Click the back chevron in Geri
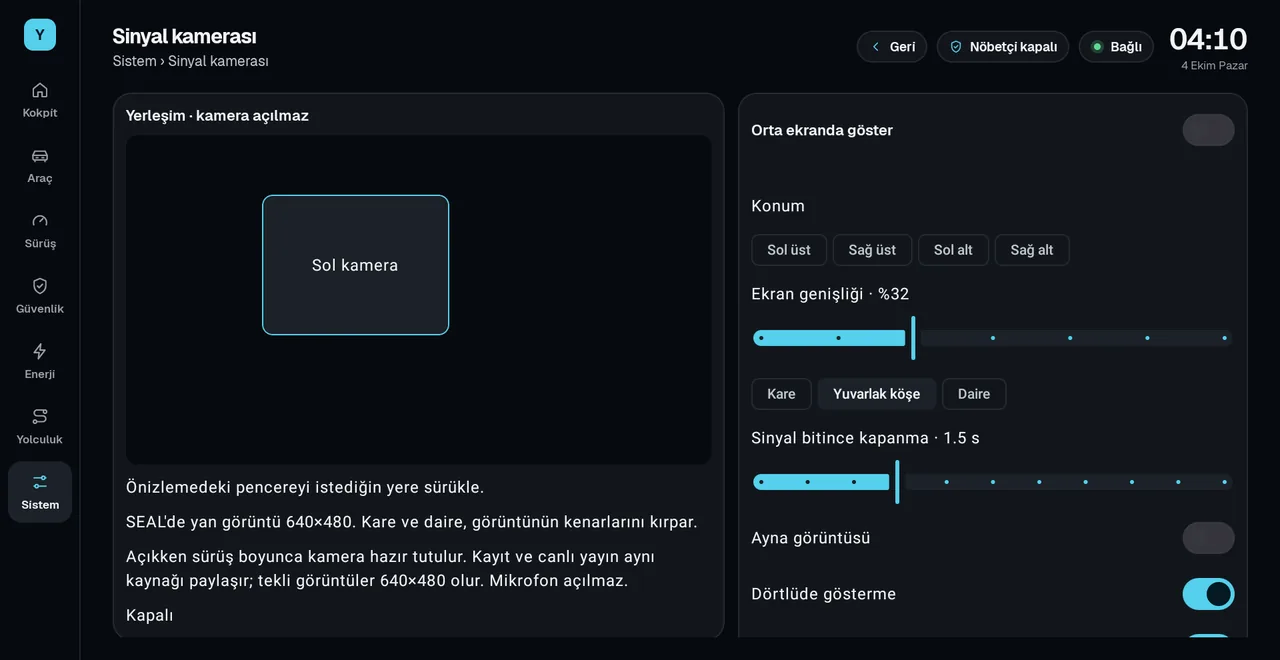 click(x=876, y=47)
